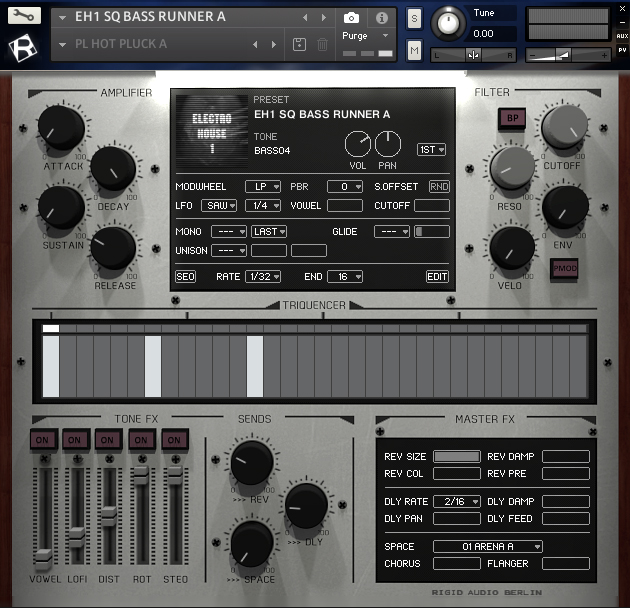This screenshot has height=608, width=630.
Task: Open the LFO 1/4 rate dropdown
Action: click(x=263, y=205)
